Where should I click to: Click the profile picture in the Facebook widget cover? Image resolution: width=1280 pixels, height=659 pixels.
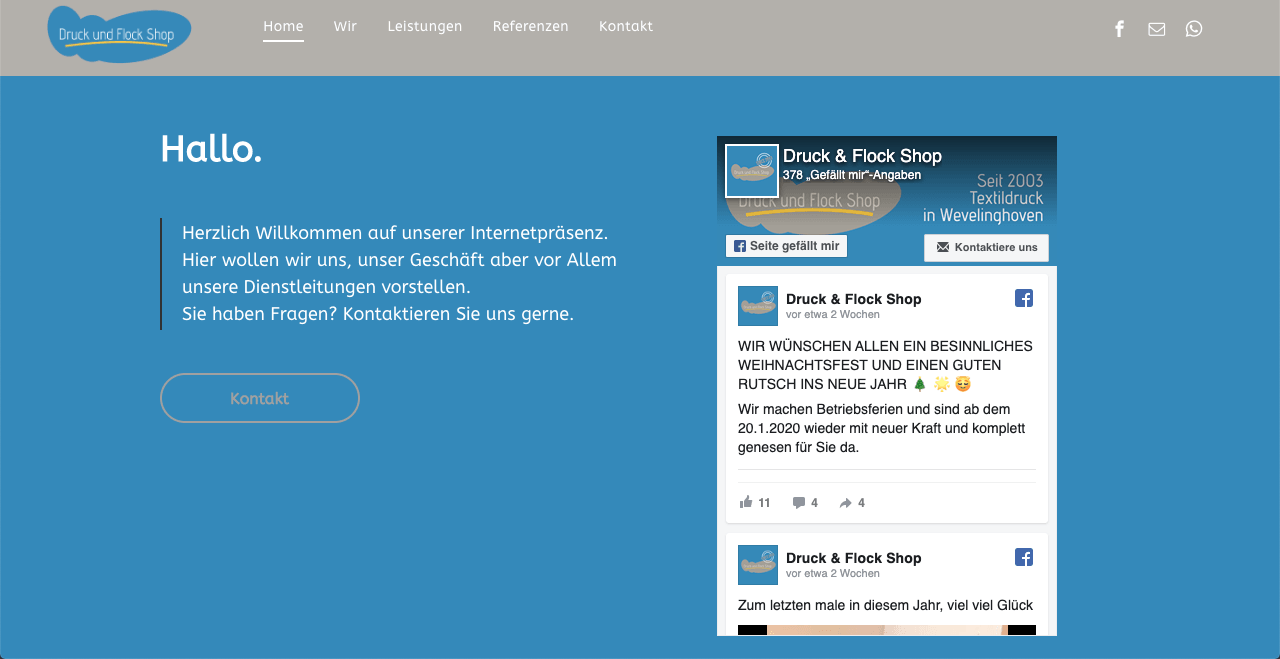[x=752, y=171]
